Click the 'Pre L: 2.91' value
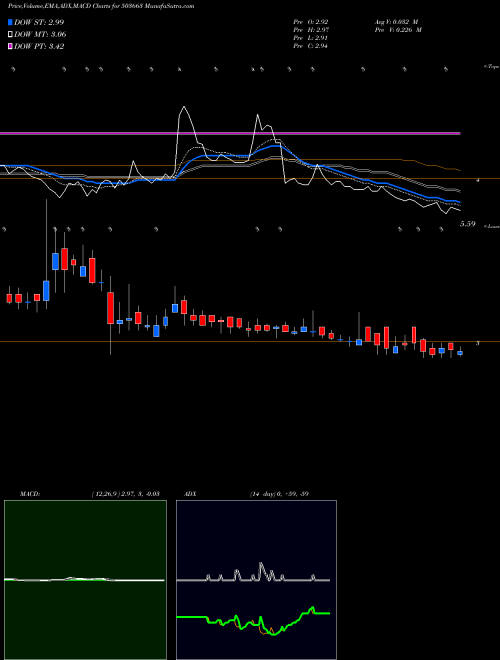This screenshot has width=500, height=660. pos(311,38)
